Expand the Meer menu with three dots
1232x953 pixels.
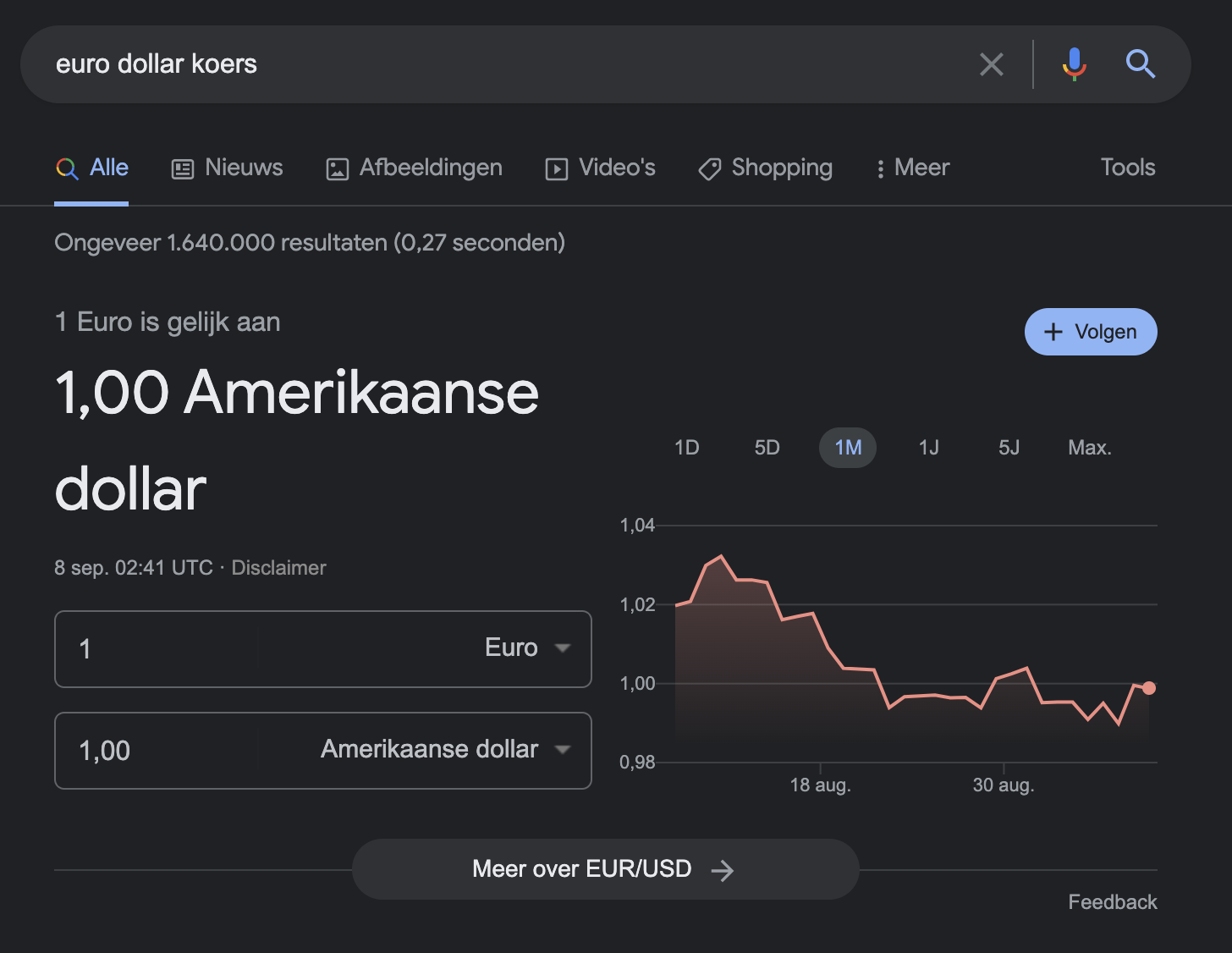[x=912, y=168]
